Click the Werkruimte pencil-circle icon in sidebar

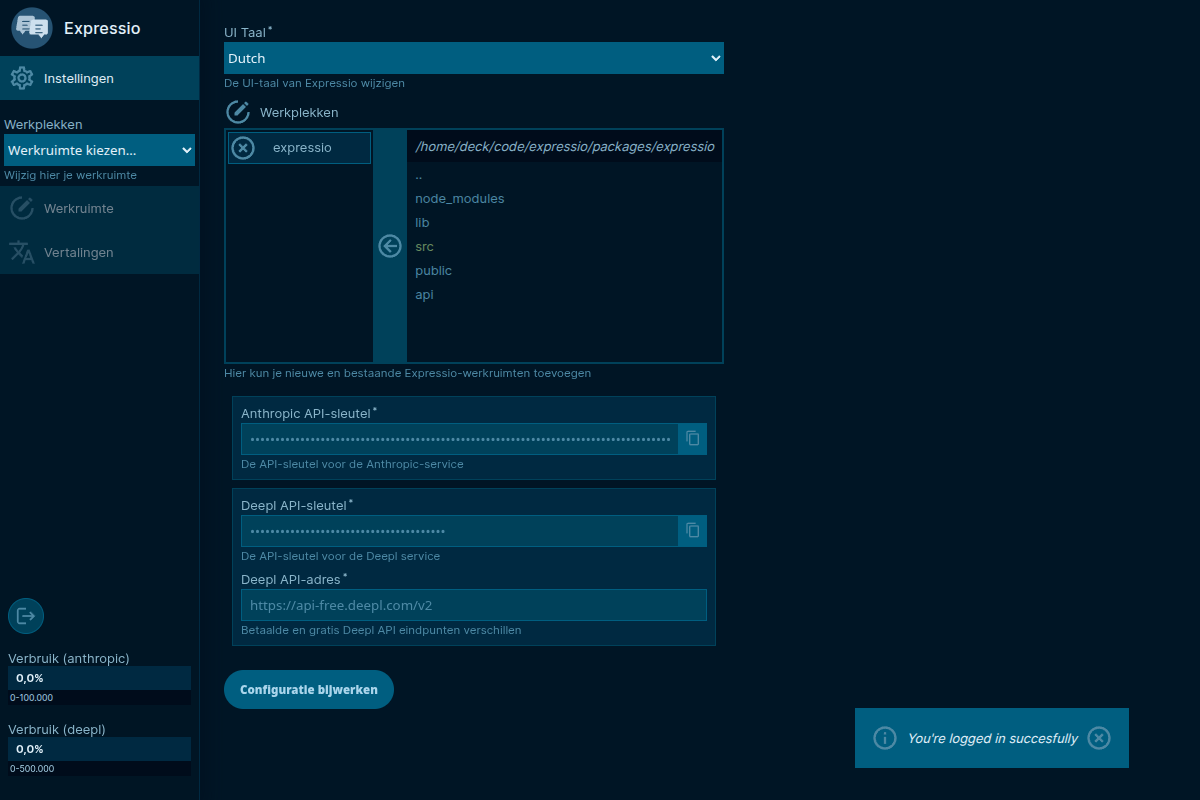click(22, 208)
